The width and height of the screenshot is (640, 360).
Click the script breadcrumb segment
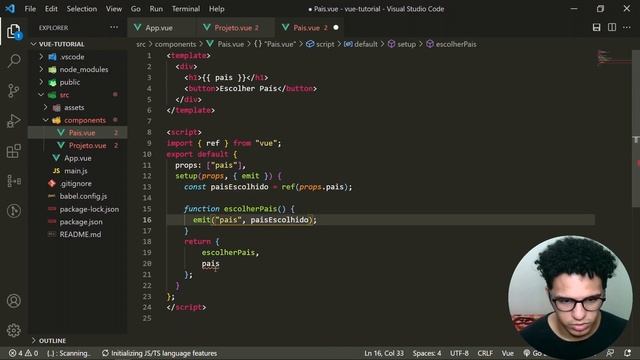pyautogui.click(x=320, y=44)
